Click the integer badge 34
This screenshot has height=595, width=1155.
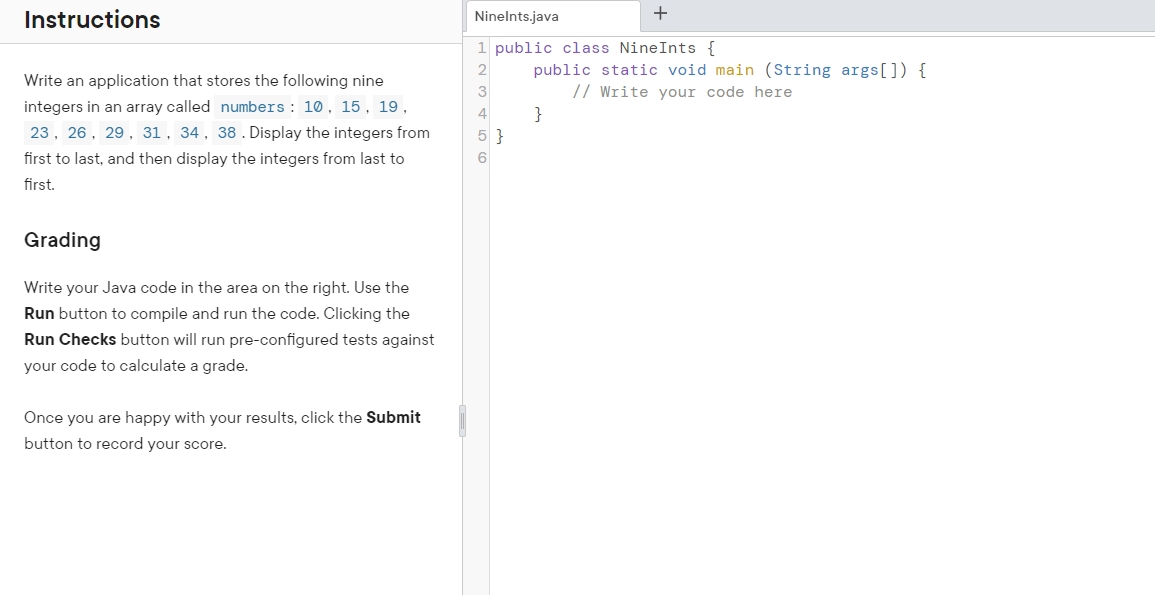point(189,132)
